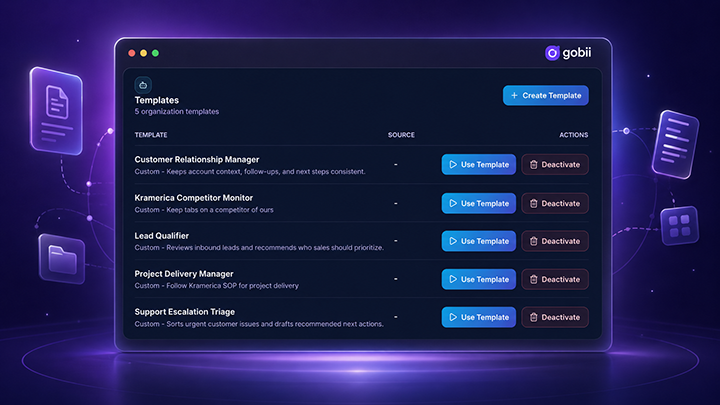Select the Kramerica Competitor Monitor title
Viewport: 720px width, 405px height.
point(193,198)
